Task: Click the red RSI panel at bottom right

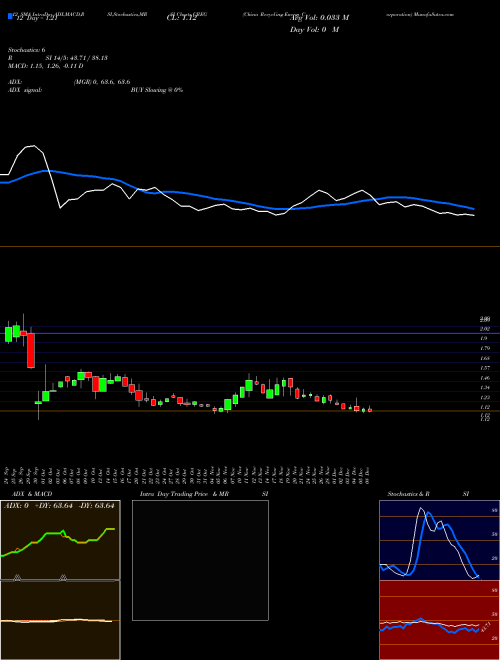Action: (x=439, y=620)
